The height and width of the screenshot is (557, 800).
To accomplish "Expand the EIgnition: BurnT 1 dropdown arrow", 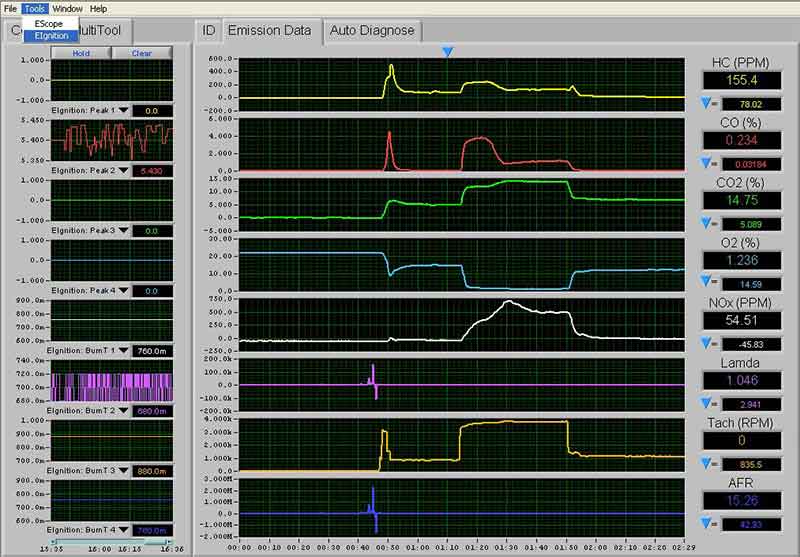I will tap(124, 350).
